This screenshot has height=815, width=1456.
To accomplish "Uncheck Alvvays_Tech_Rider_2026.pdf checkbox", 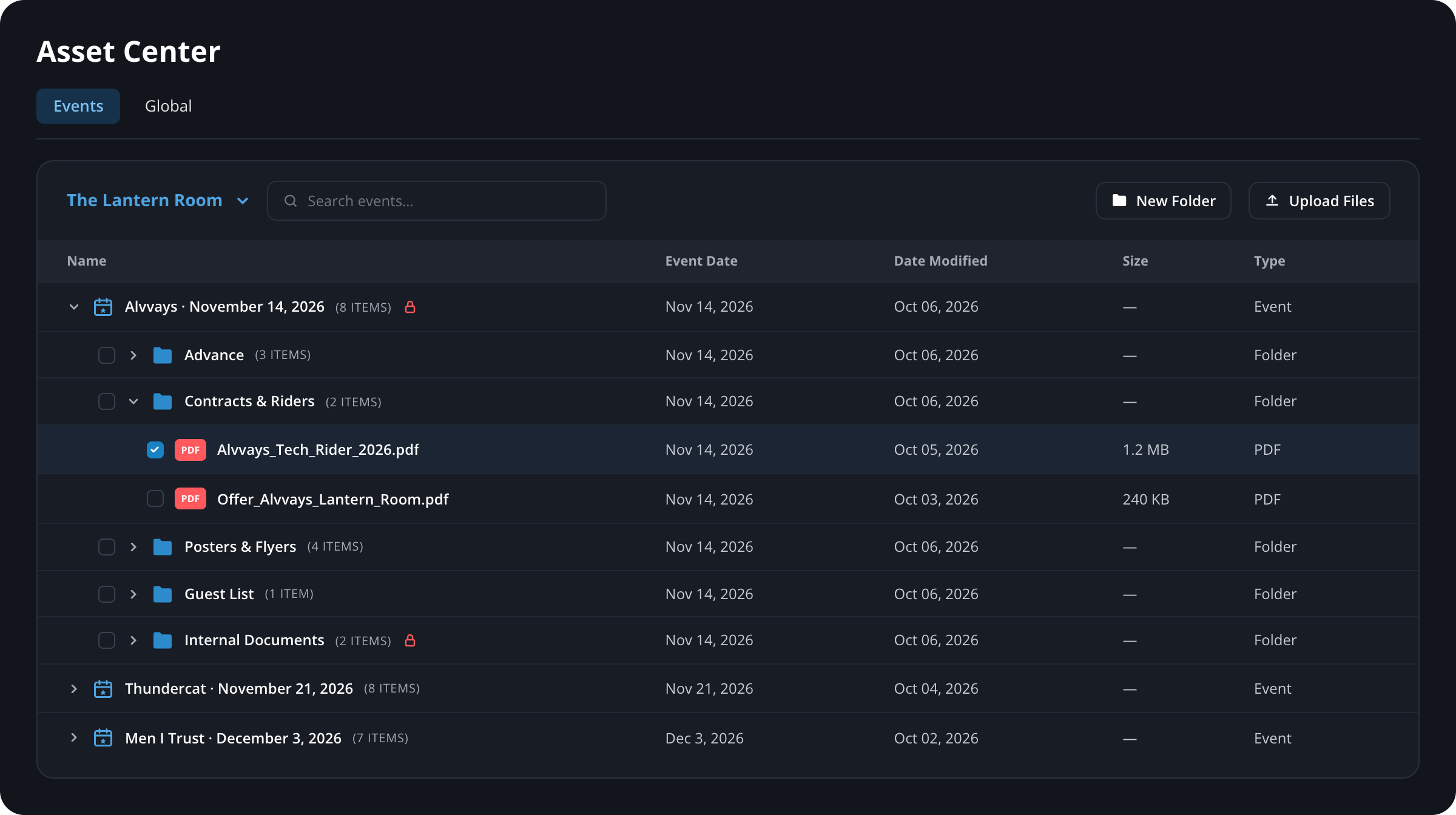I will pos(155,450).
